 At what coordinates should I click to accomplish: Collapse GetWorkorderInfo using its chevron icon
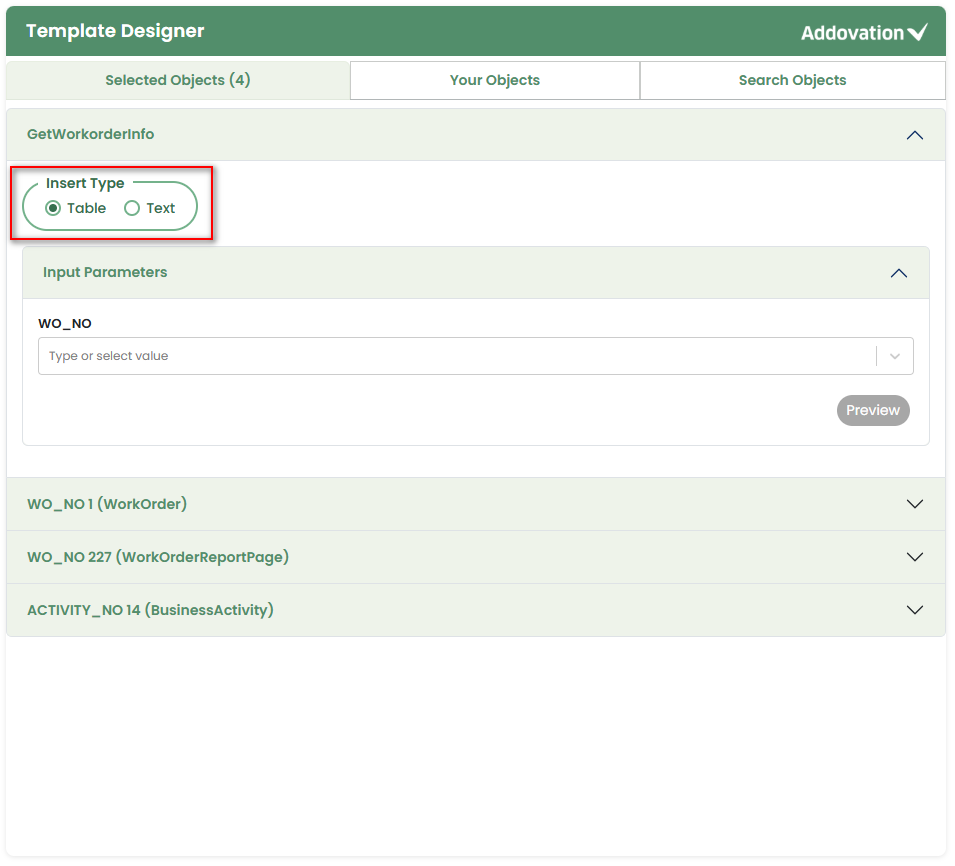point(914,135)
